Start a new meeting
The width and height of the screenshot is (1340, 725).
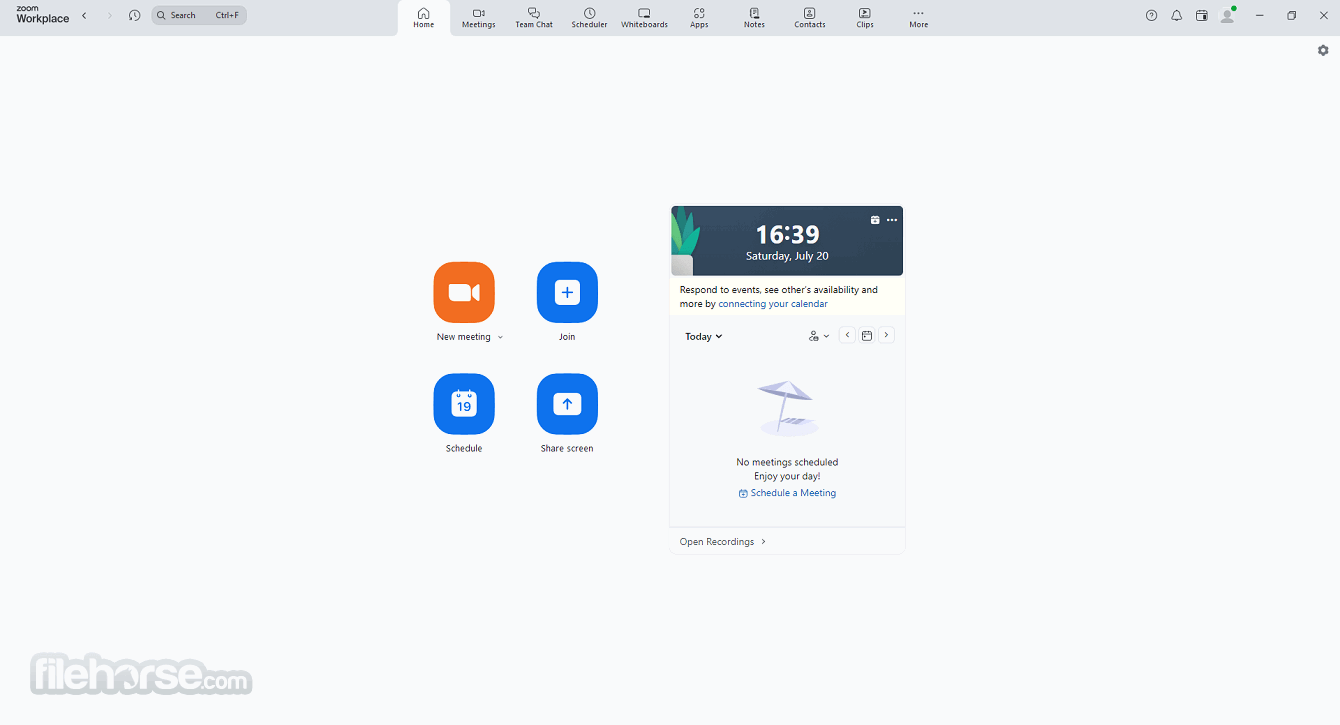pyautogui.click(x=464, y=292)
